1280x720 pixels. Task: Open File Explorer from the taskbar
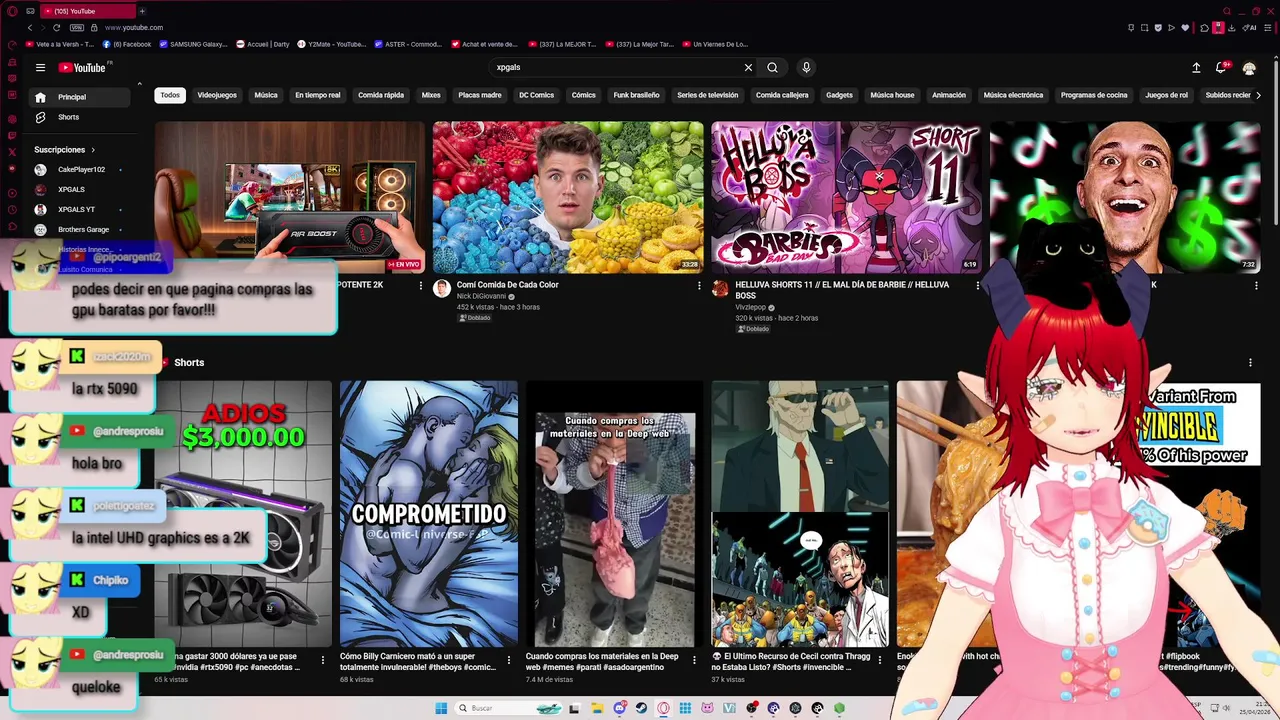point(597,708)
